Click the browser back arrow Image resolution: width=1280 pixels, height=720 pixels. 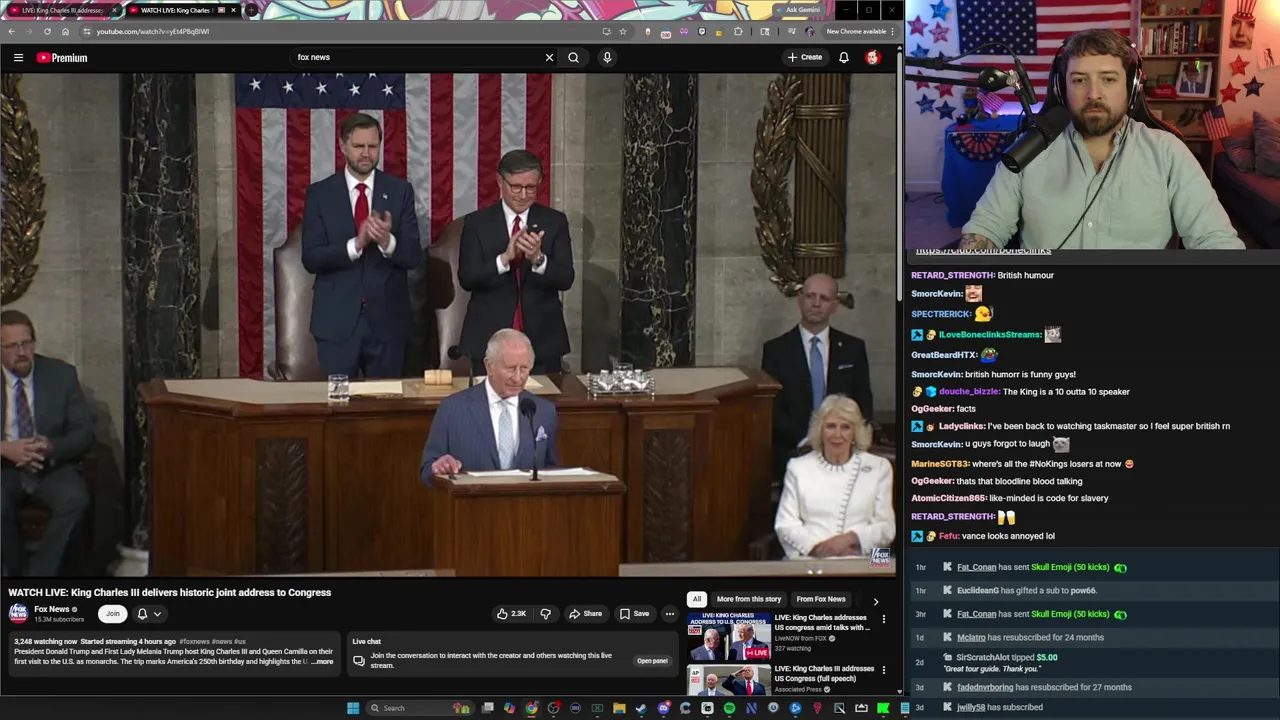point(11,31)
